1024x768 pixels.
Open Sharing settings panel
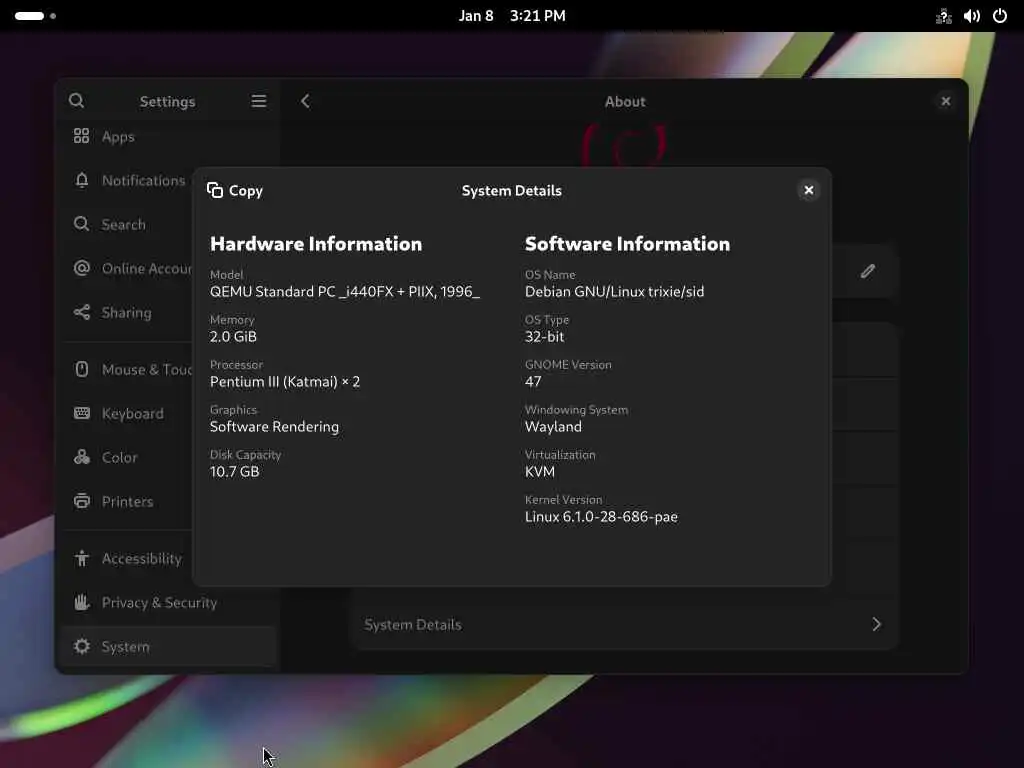click(x=127, y=312)
